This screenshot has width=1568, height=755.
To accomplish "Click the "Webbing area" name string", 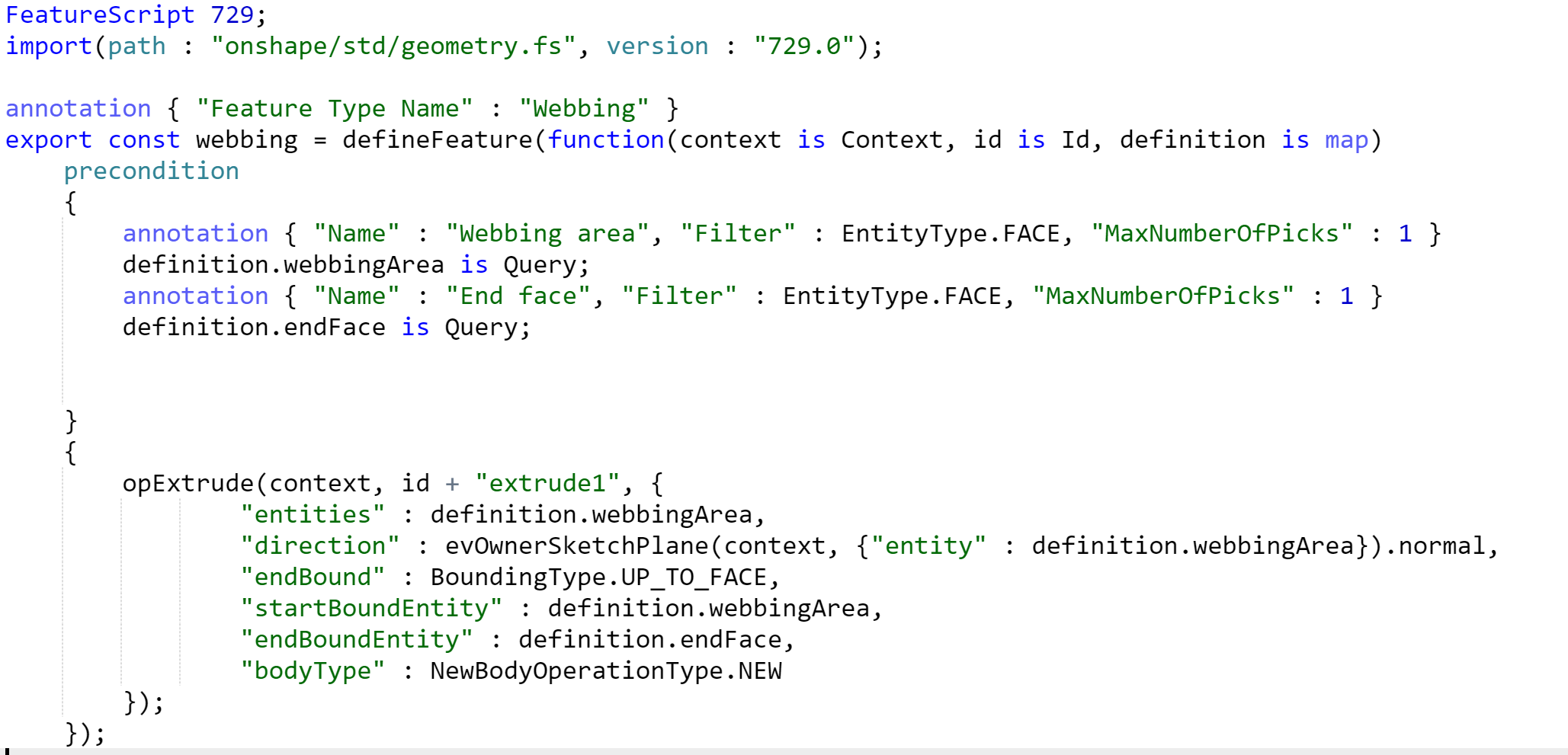I will point(547,233).
